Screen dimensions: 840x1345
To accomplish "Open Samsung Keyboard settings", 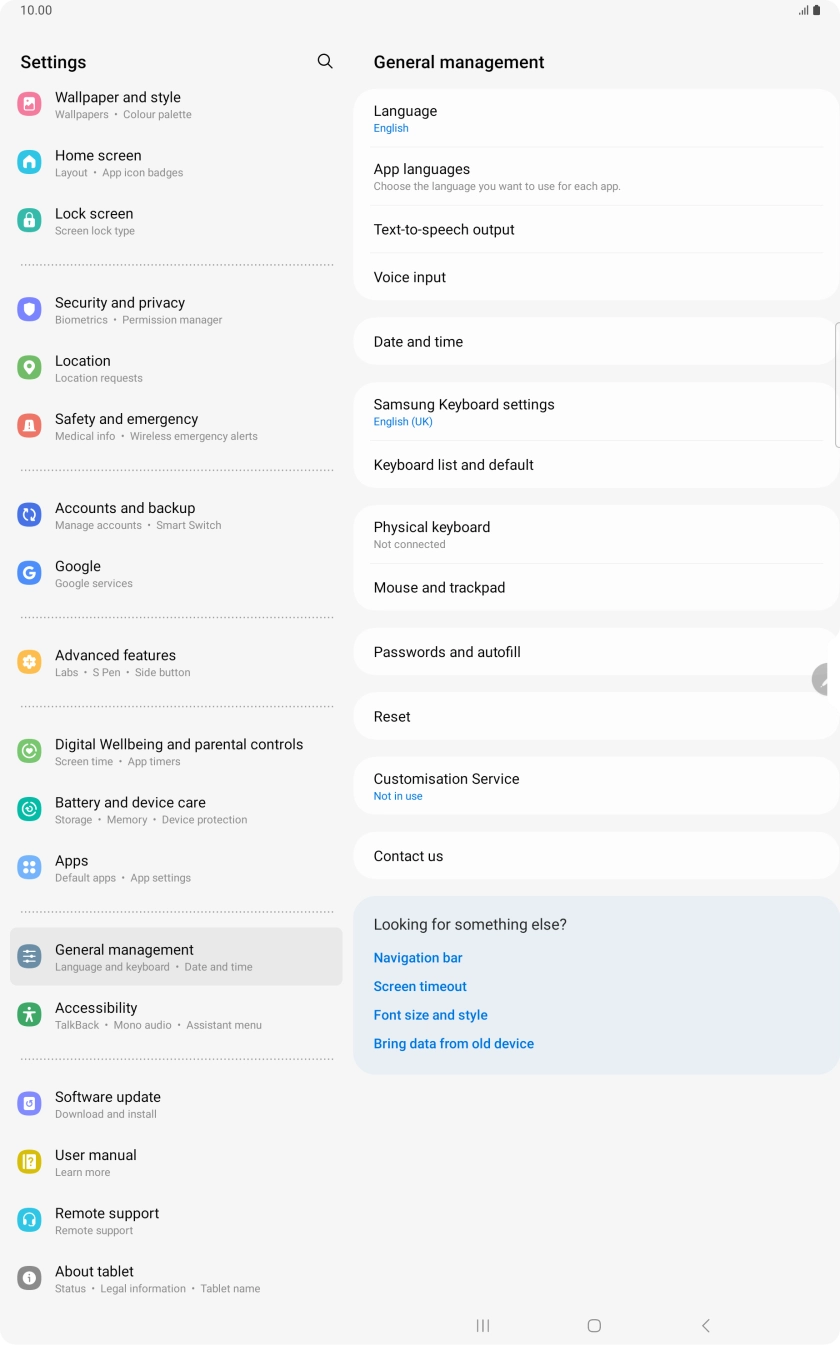I will [596, 412].
